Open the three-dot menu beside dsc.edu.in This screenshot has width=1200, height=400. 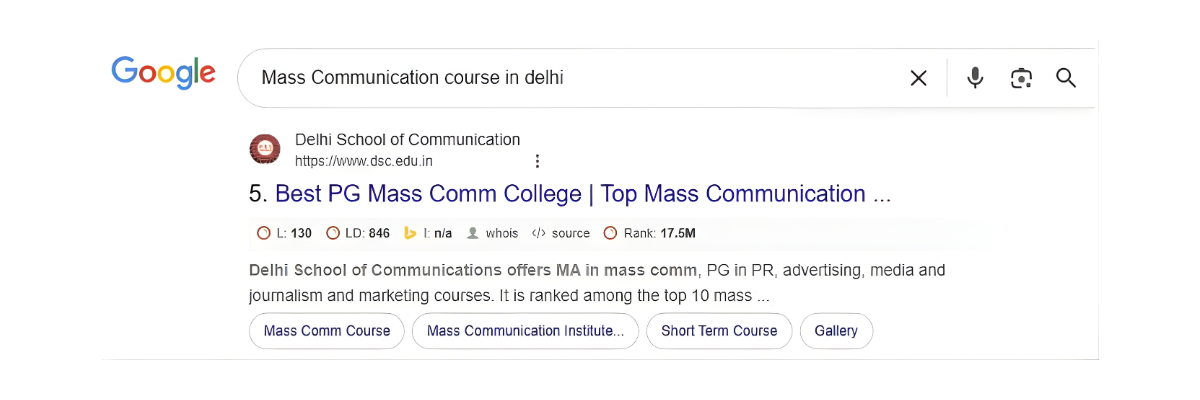tap(537, 161)
